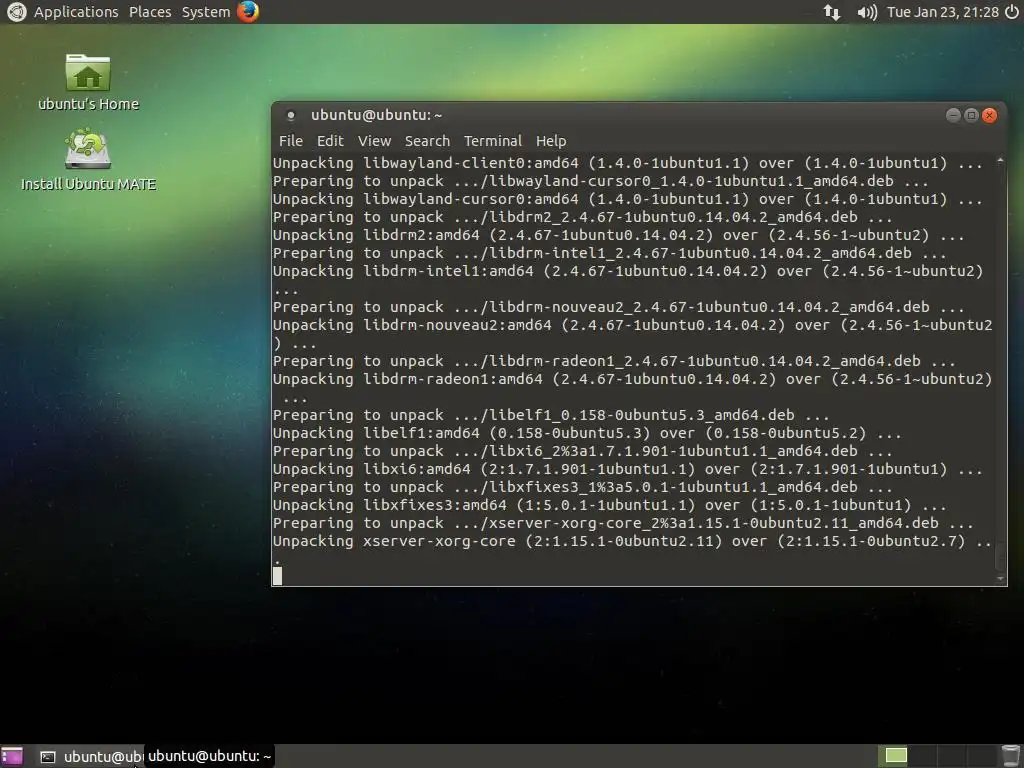Viewport: 1024px width, 768px height.
Task: Click the terminal cursor block
Action: 278,575
